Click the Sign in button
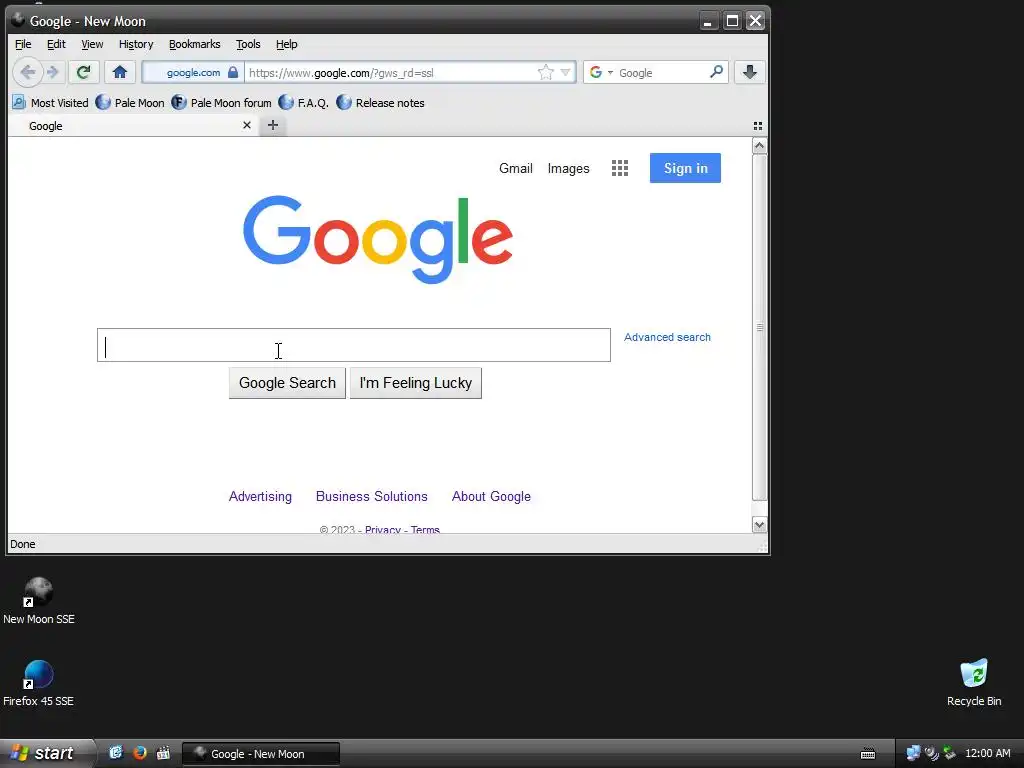Viewport: 1024px width, 768px height. 685,168
